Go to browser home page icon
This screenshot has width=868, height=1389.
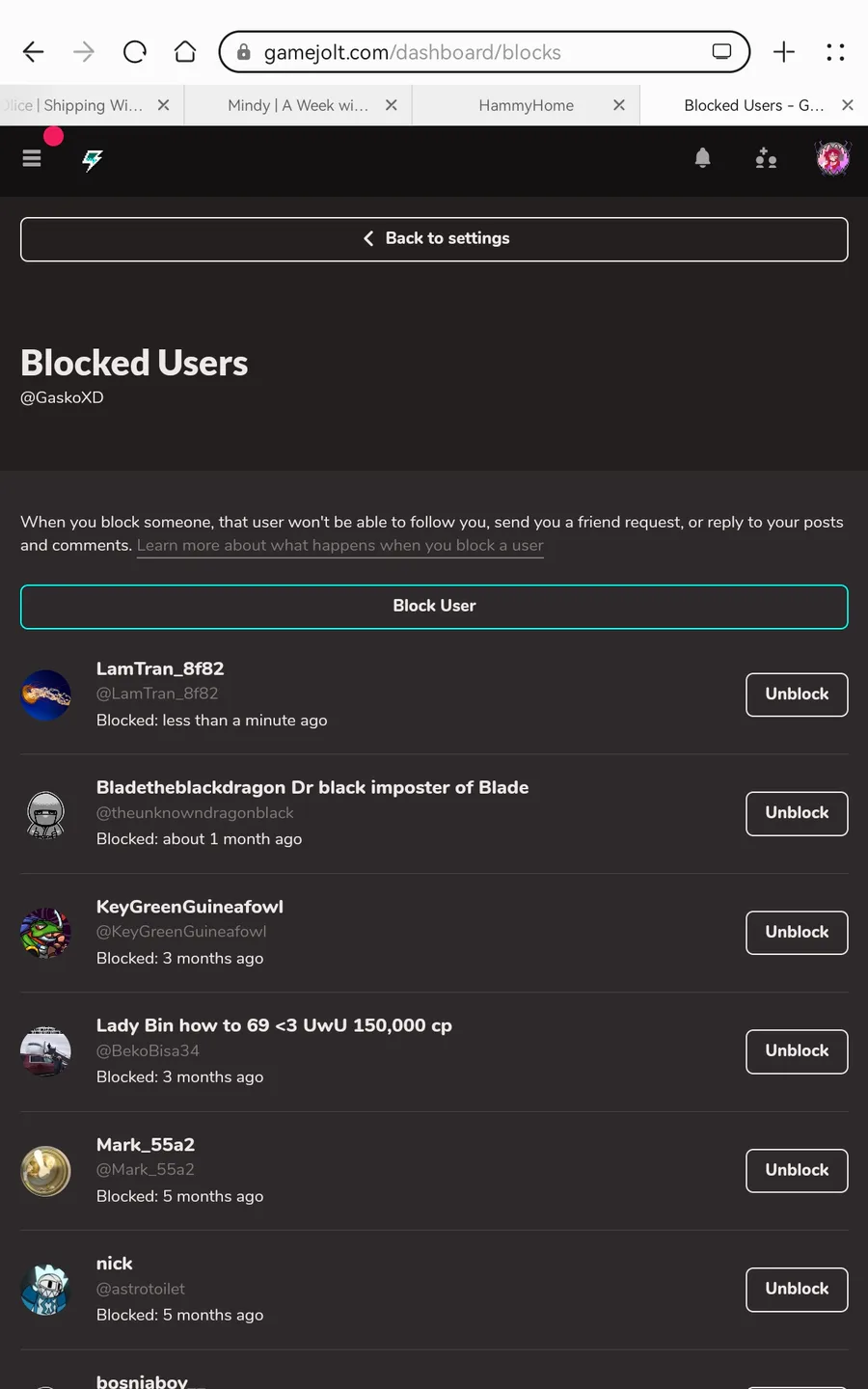coord(185,52)
